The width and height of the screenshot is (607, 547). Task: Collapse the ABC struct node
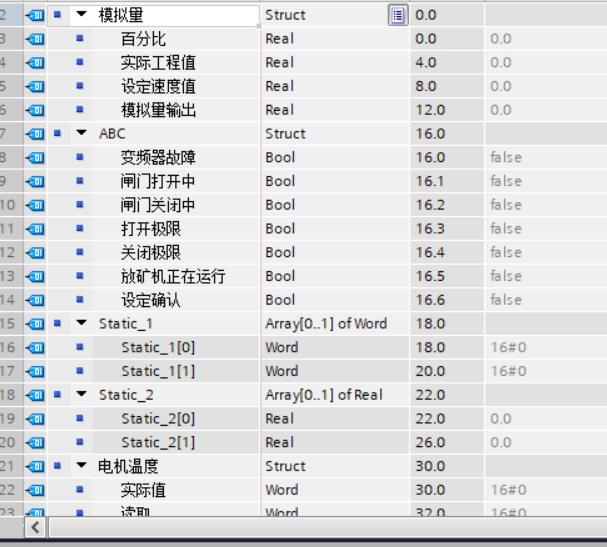81,134
